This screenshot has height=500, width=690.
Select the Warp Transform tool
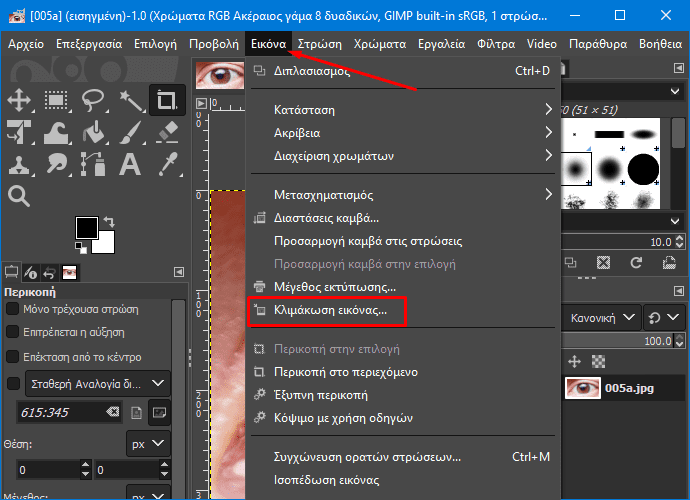point(56,132)
